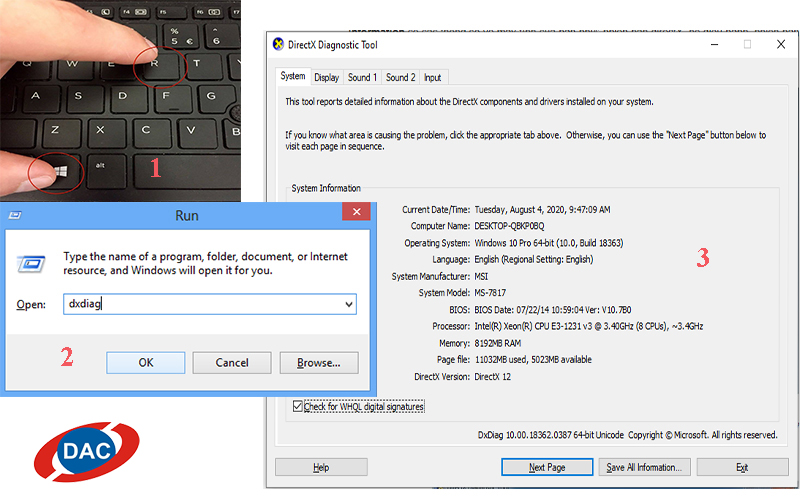The width and height of the screenshot is (800, 500).
Task: Click Save All Information... button
Action: click(x=643, y=467)
